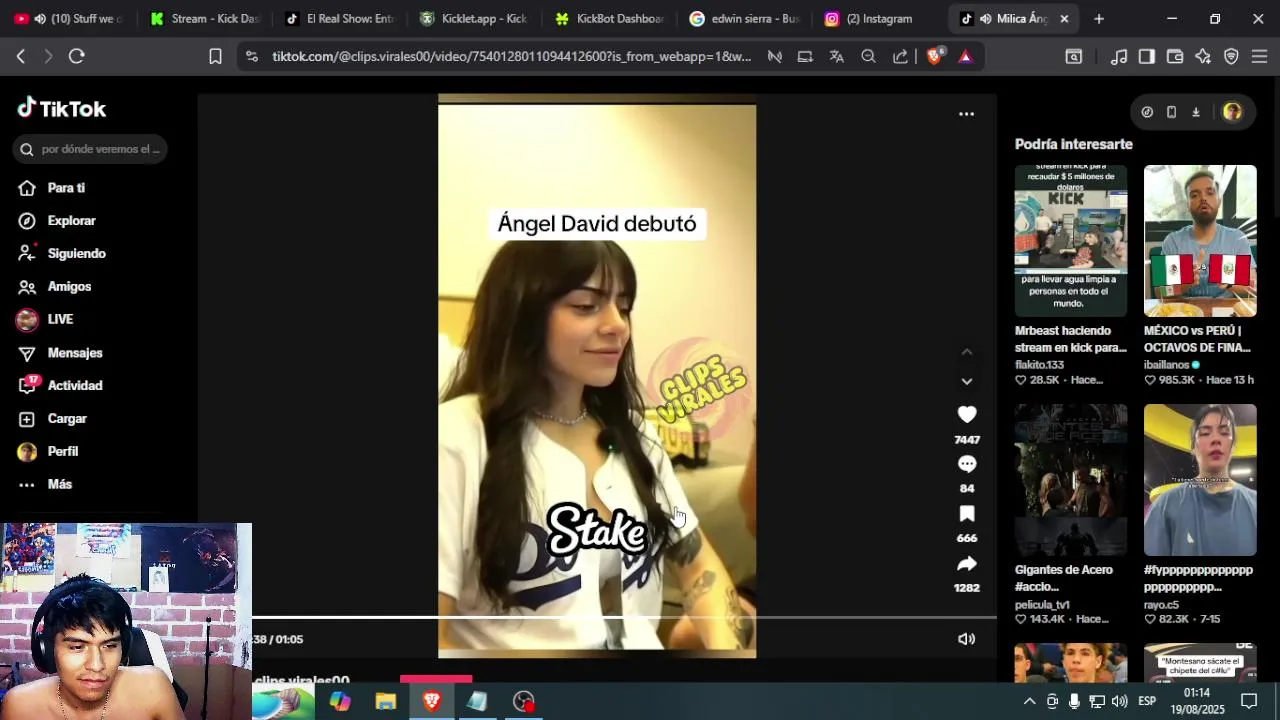Screen dimensions: 1280x720
Task: Click the TikTok search field
Action: point(90,149)
